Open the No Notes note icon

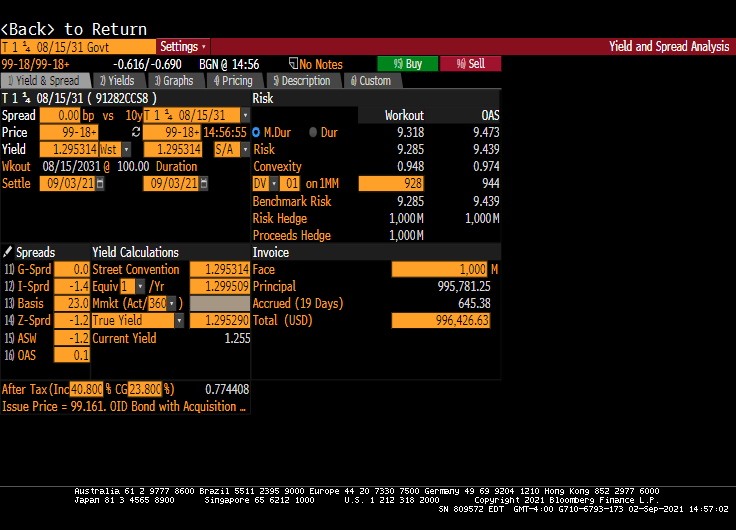[x=294, y=64]
